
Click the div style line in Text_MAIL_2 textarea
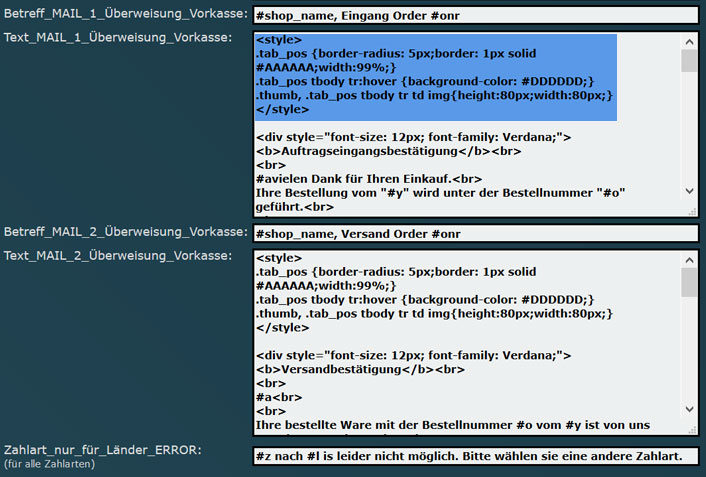click(413, 355)
